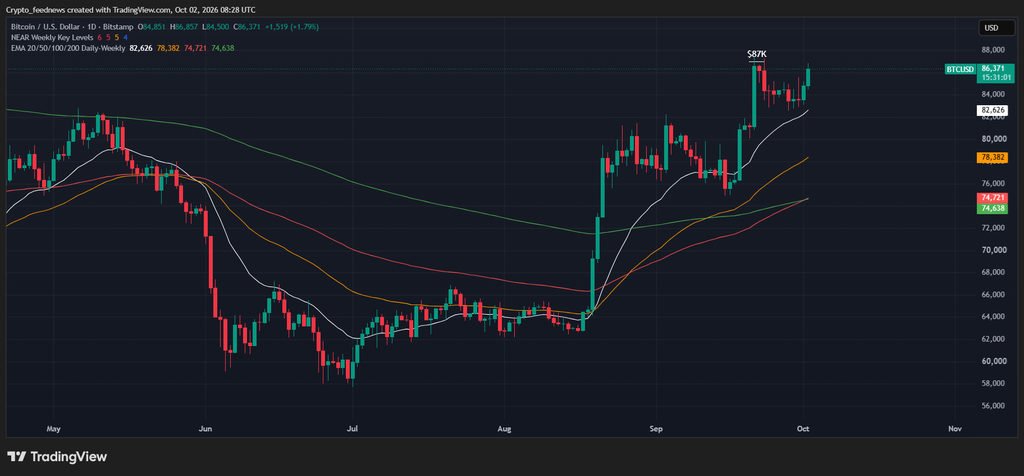Click the 86,371 current price label

coord(992,68)
